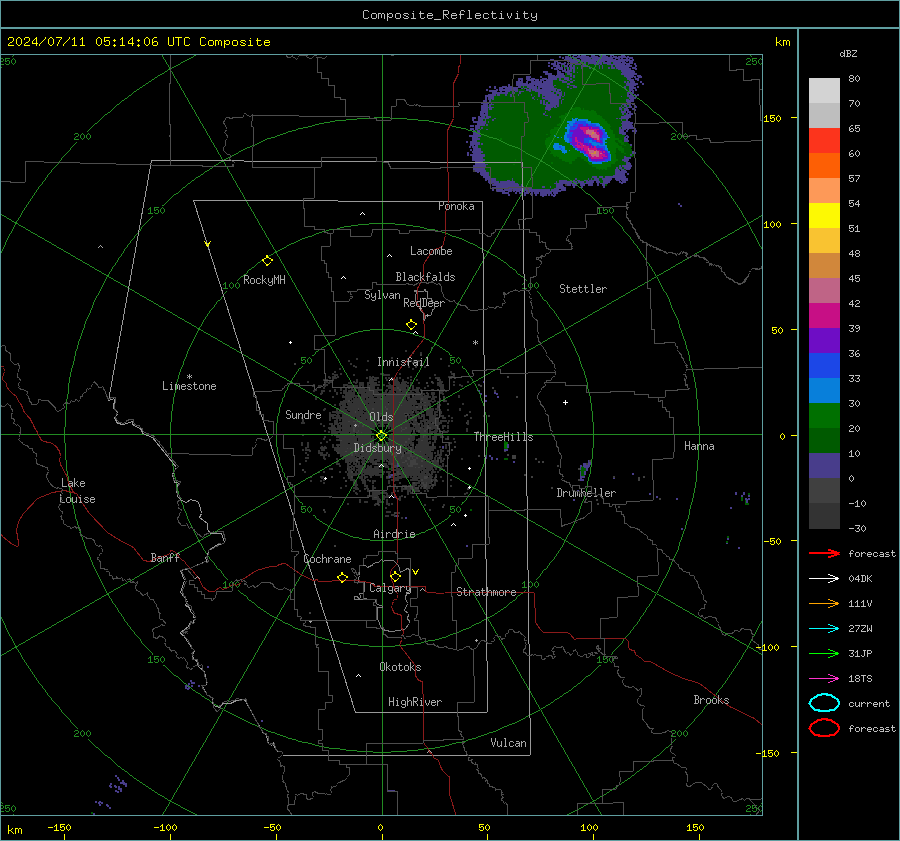Select the cyan 'current' ellipse legend icon
The height and width of the screenshot is (841, 900).
click(824, 703)
